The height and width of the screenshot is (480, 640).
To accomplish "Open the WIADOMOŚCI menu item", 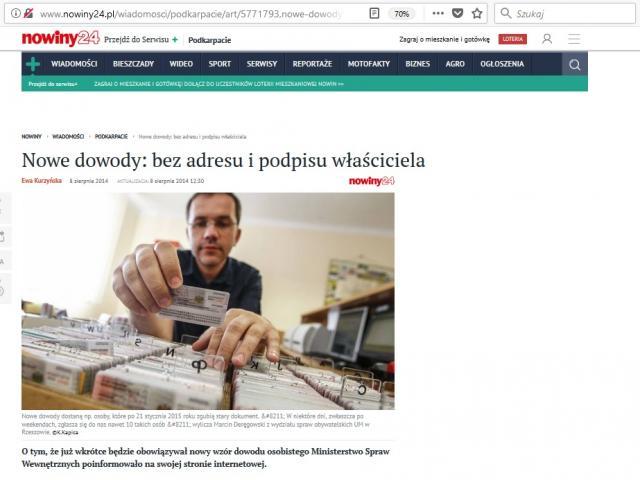I will [74, 64].
